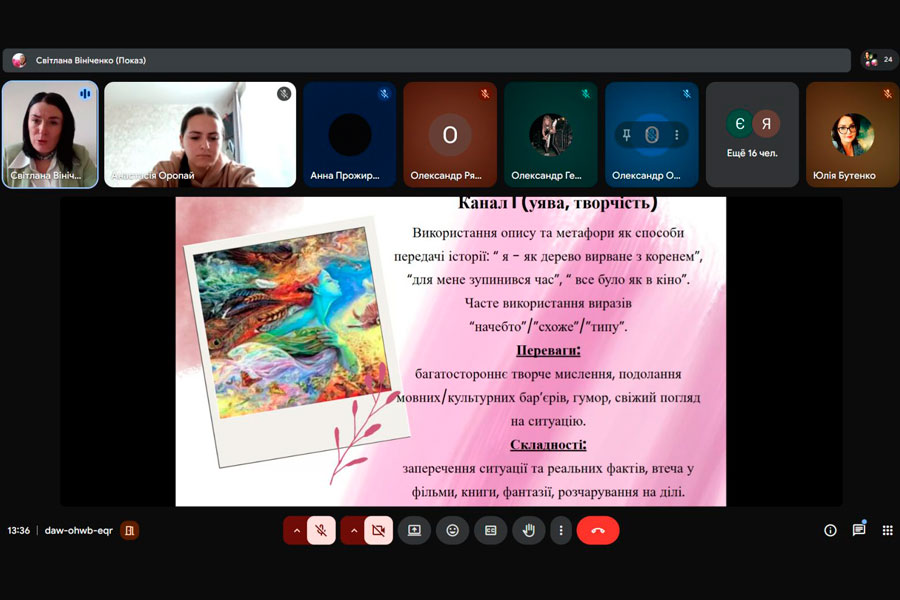900x600 pixels.
Task: Click Є avatar in the extra participants tile
Action: (739, 123)
